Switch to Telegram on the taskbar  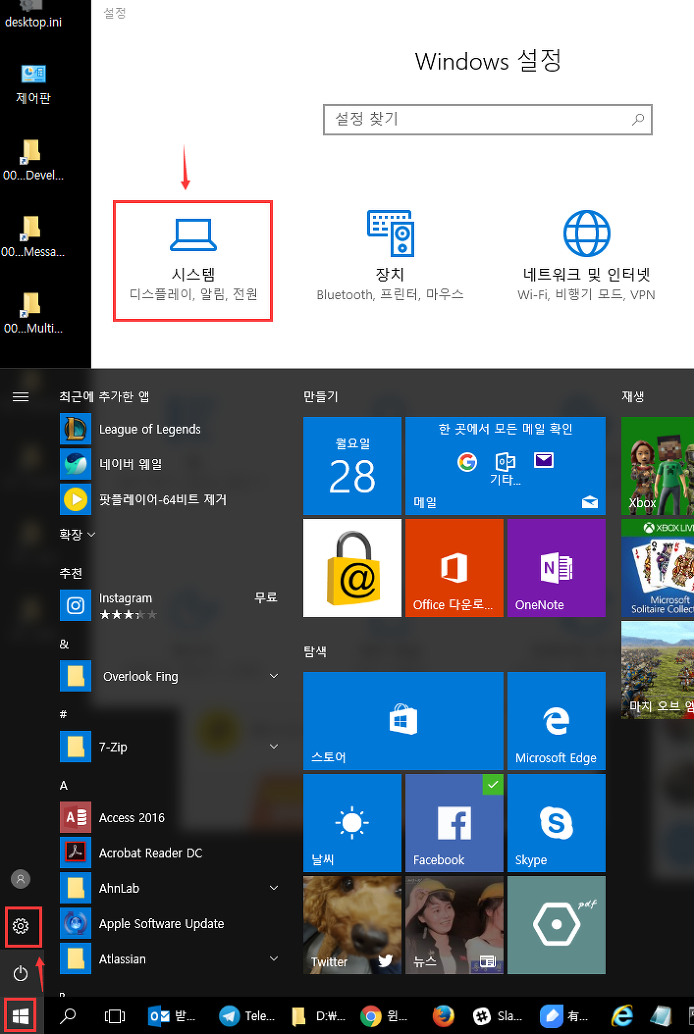click(x=247, y=1016)
